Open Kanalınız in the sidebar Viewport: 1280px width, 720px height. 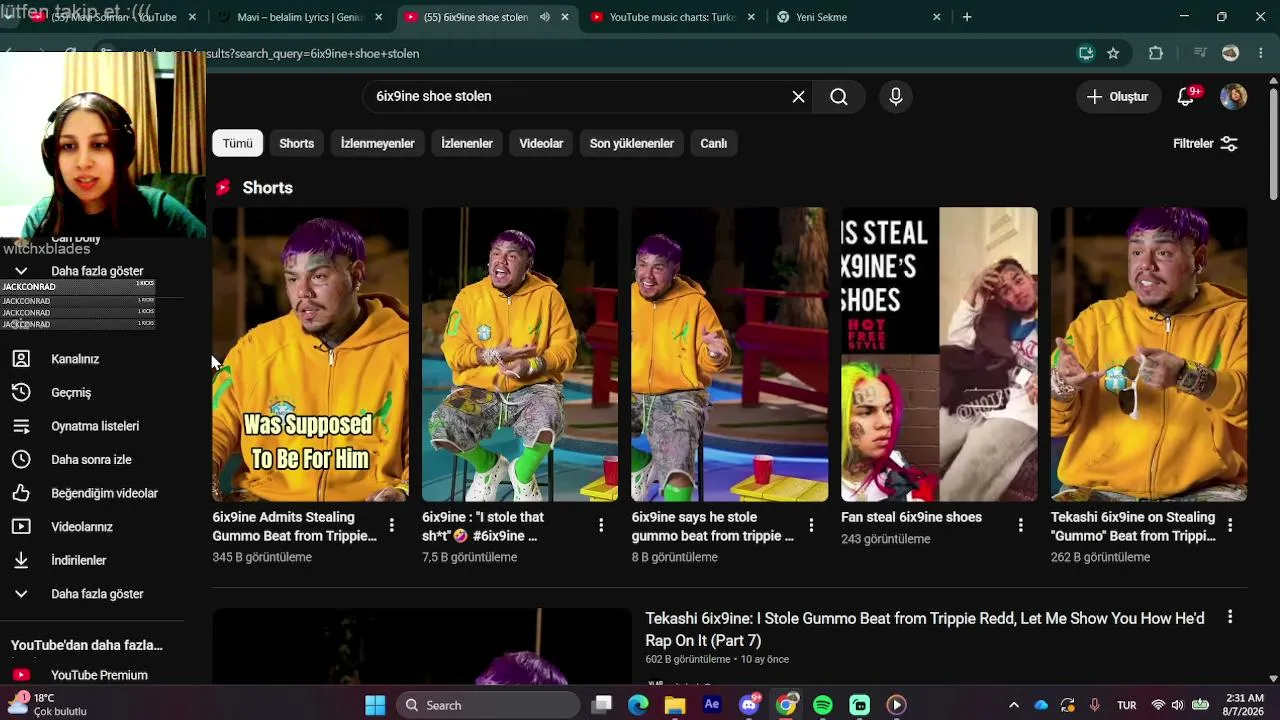pyautogui.click(x=75, y=359)
